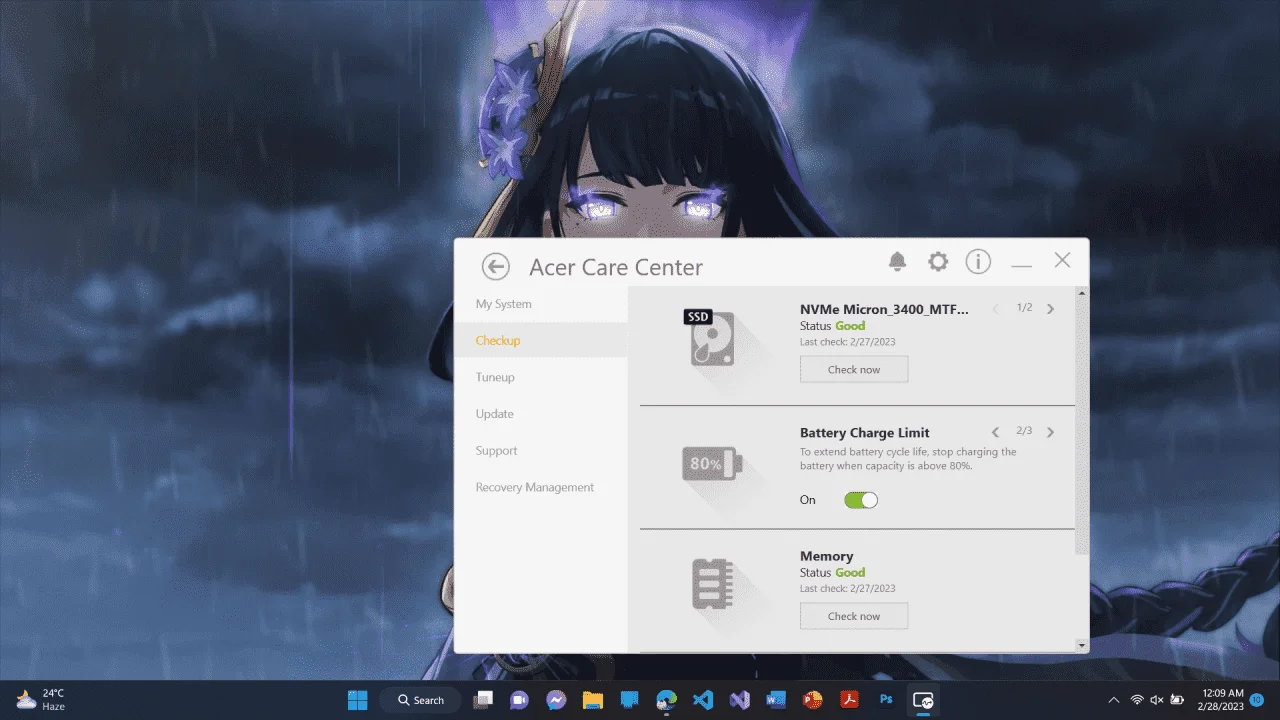The width and height of the screenshot is (1280, 720).
Task: Go to the Update section
Action: pyautogui.click(x=541, y=414)
